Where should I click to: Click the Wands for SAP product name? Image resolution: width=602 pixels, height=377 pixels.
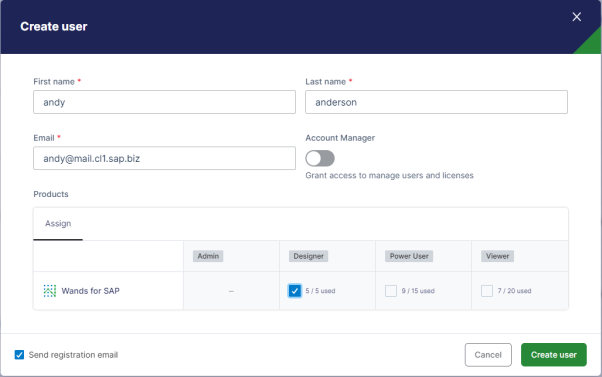pos(91,291)
